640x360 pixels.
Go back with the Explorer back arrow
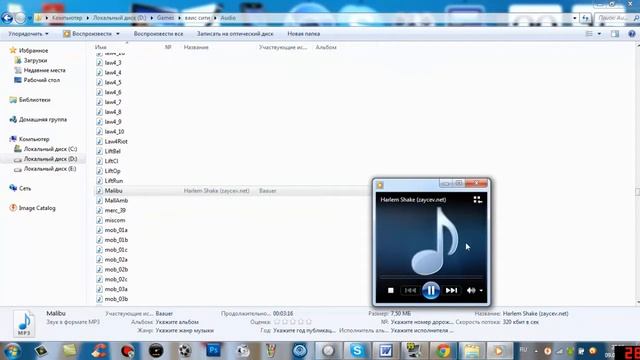coord(7,18)
